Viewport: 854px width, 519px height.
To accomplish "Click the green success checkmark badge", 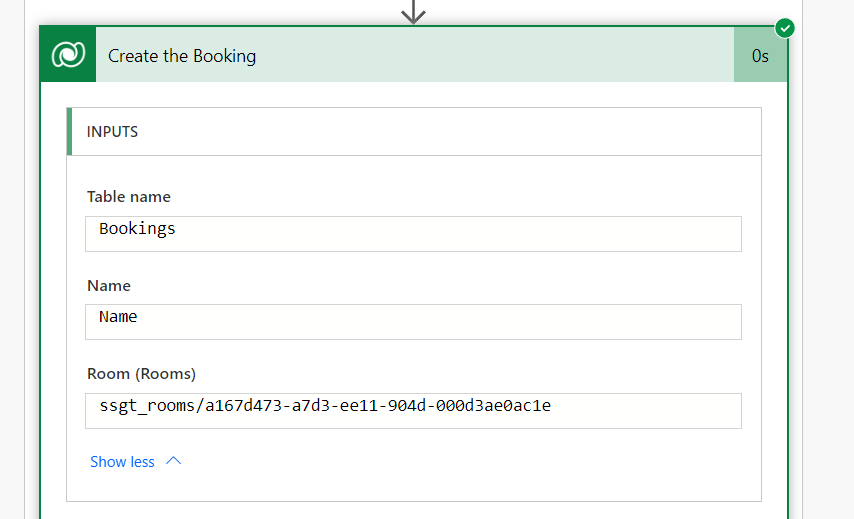I will point(785,28).
